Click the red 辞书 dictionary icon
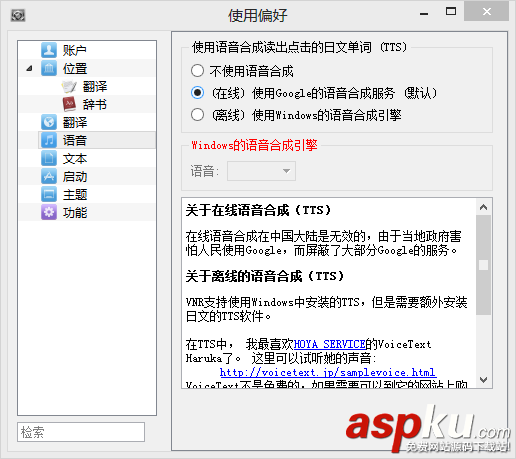 pyautogui.click(x=69, y=104)
